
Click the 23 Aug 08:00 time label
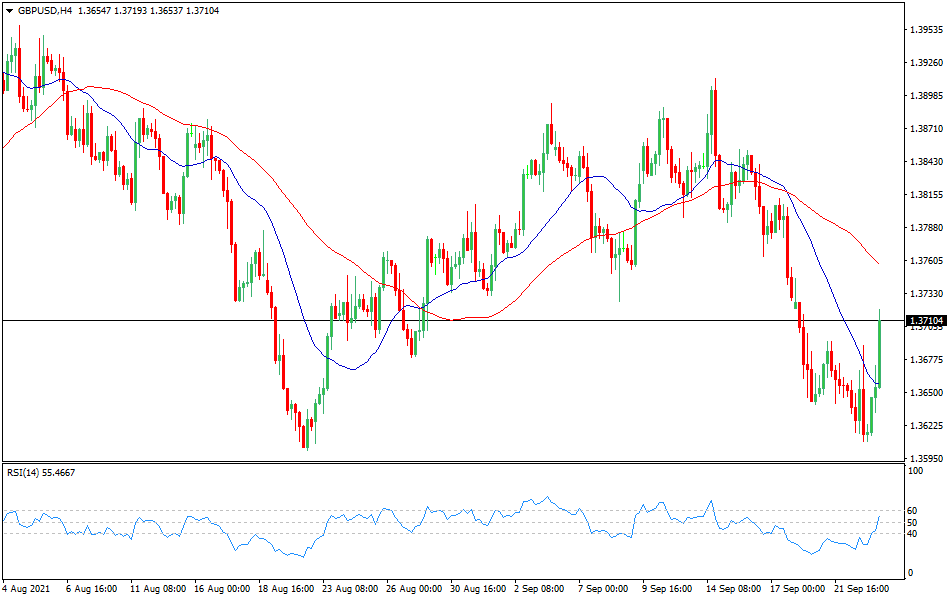[x=348, y=589]
